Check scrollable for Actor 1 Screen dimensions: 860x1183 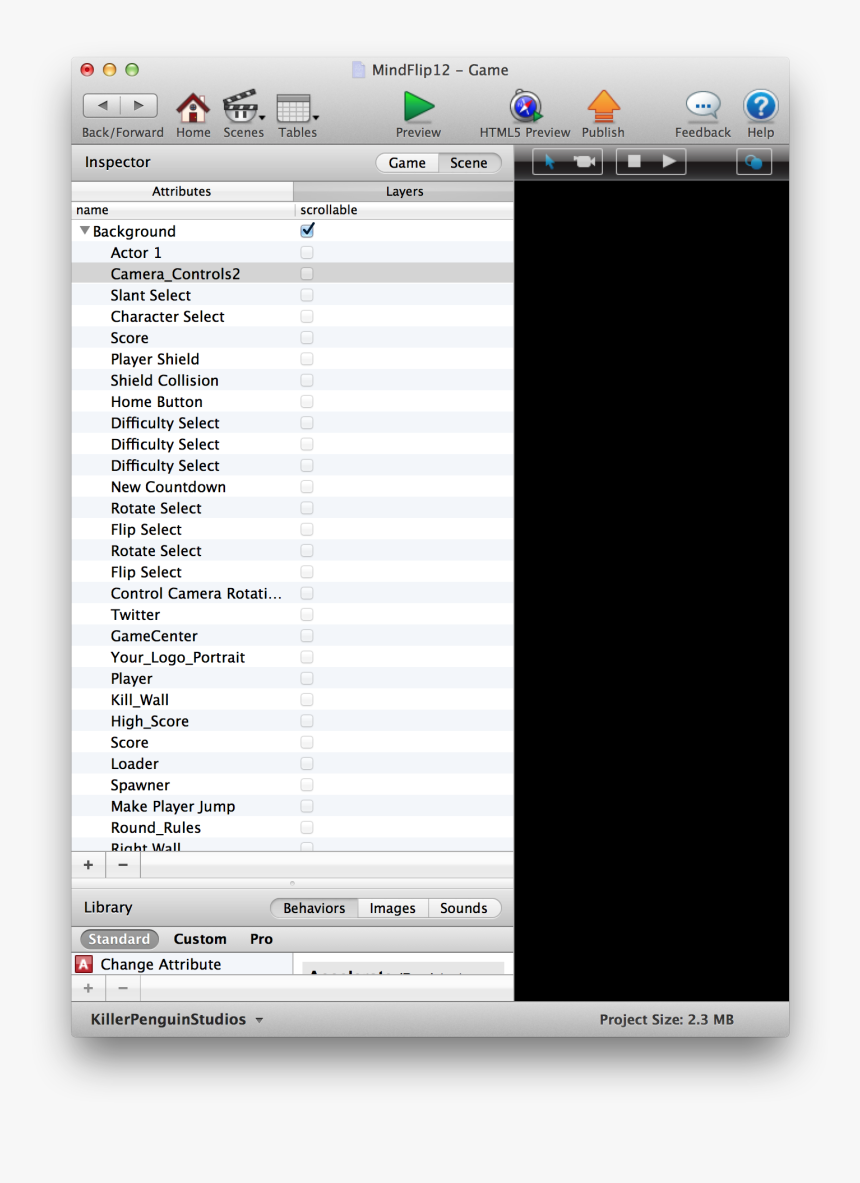pyautogui.click(x=307, y=252)
